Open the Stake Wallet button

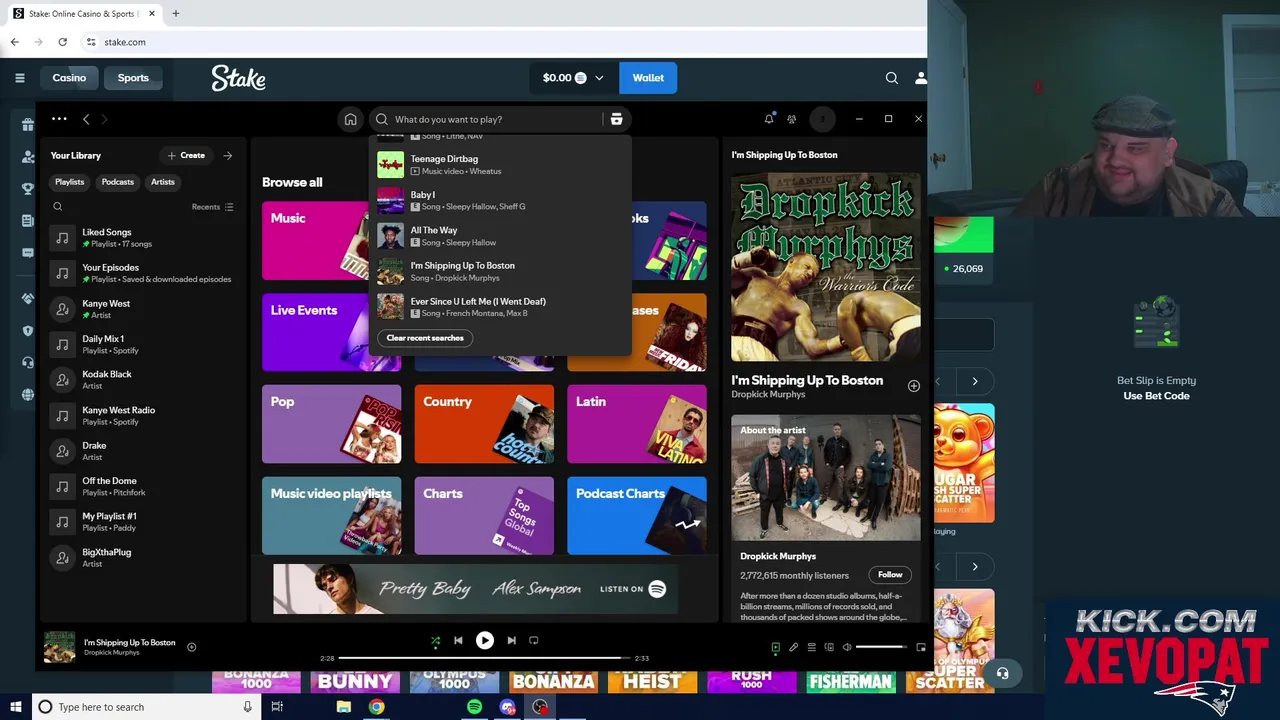(x=648, y=78)
